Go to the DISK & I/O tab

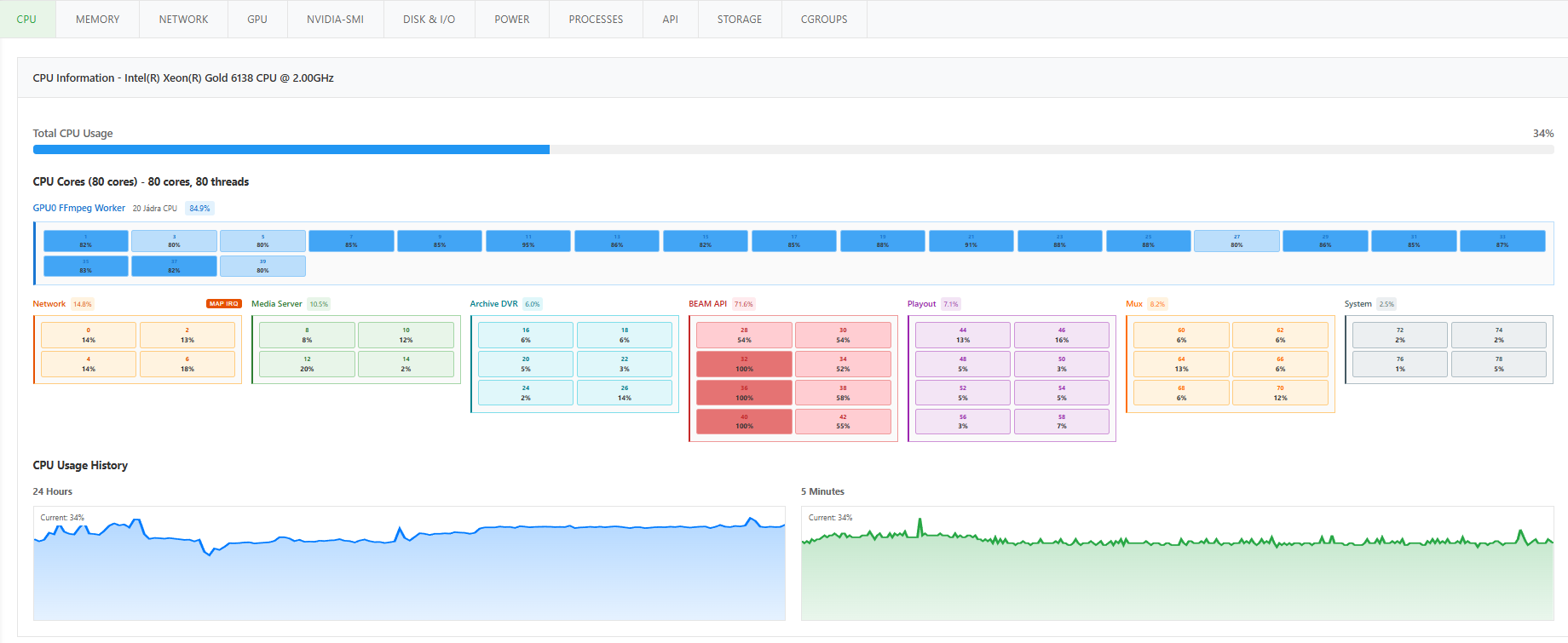[x=429, y=19]
